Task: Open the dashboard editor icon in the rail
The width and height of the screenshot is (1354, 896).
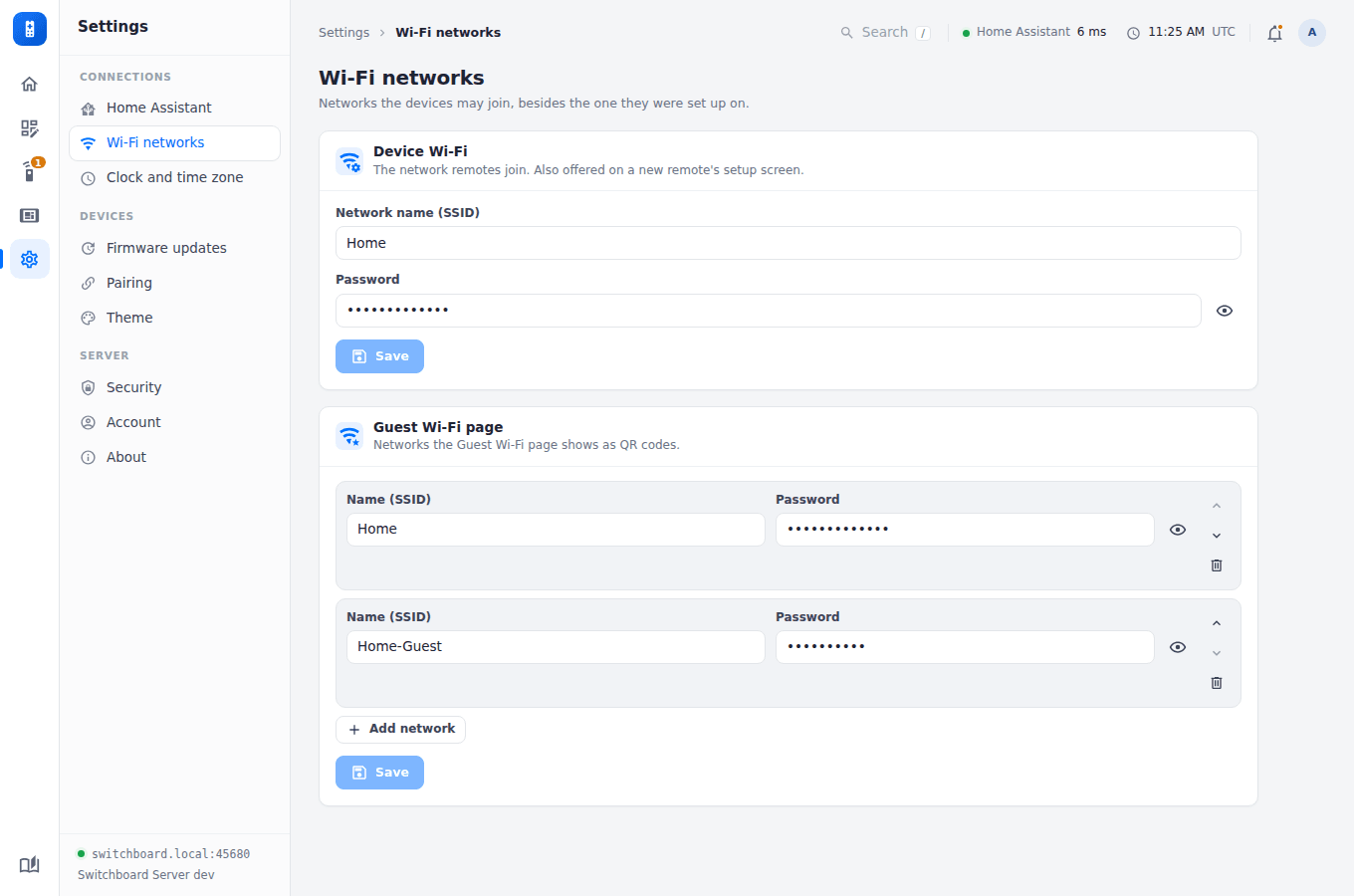Action: (30, 128)
